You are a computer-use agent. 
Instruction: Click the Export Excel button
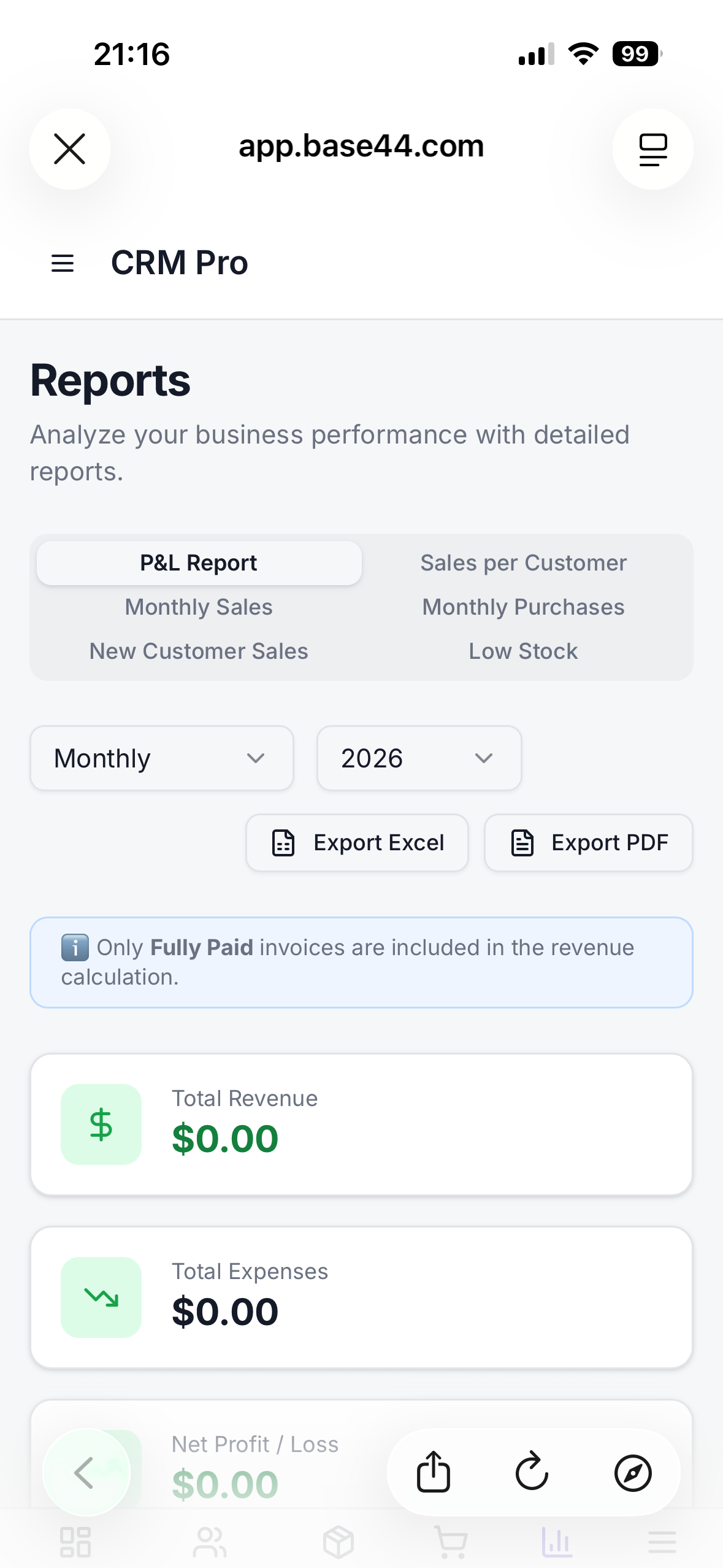[358, 843]
